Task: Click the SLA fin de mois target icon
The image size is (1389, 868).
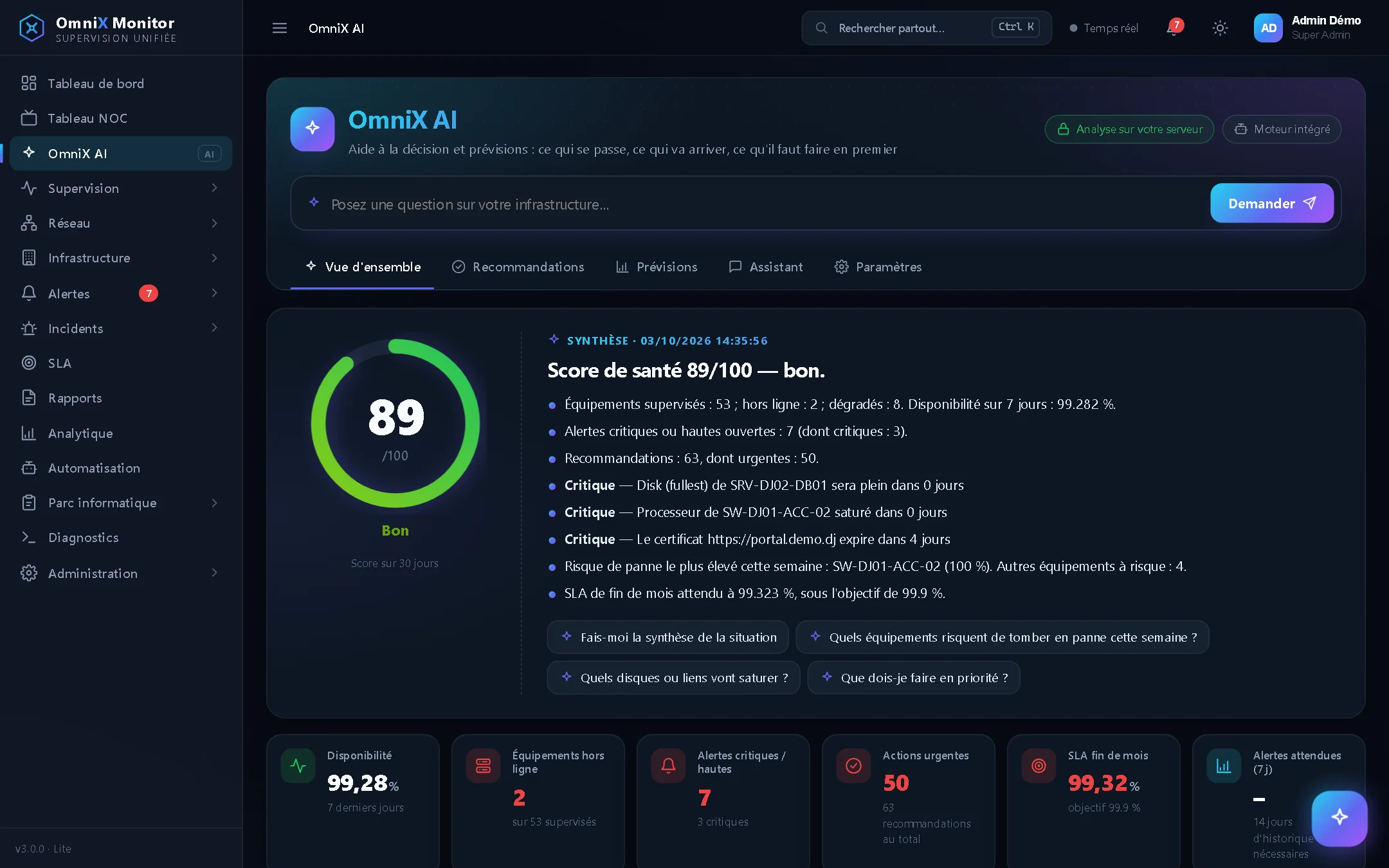Action: coord(1039,765)
